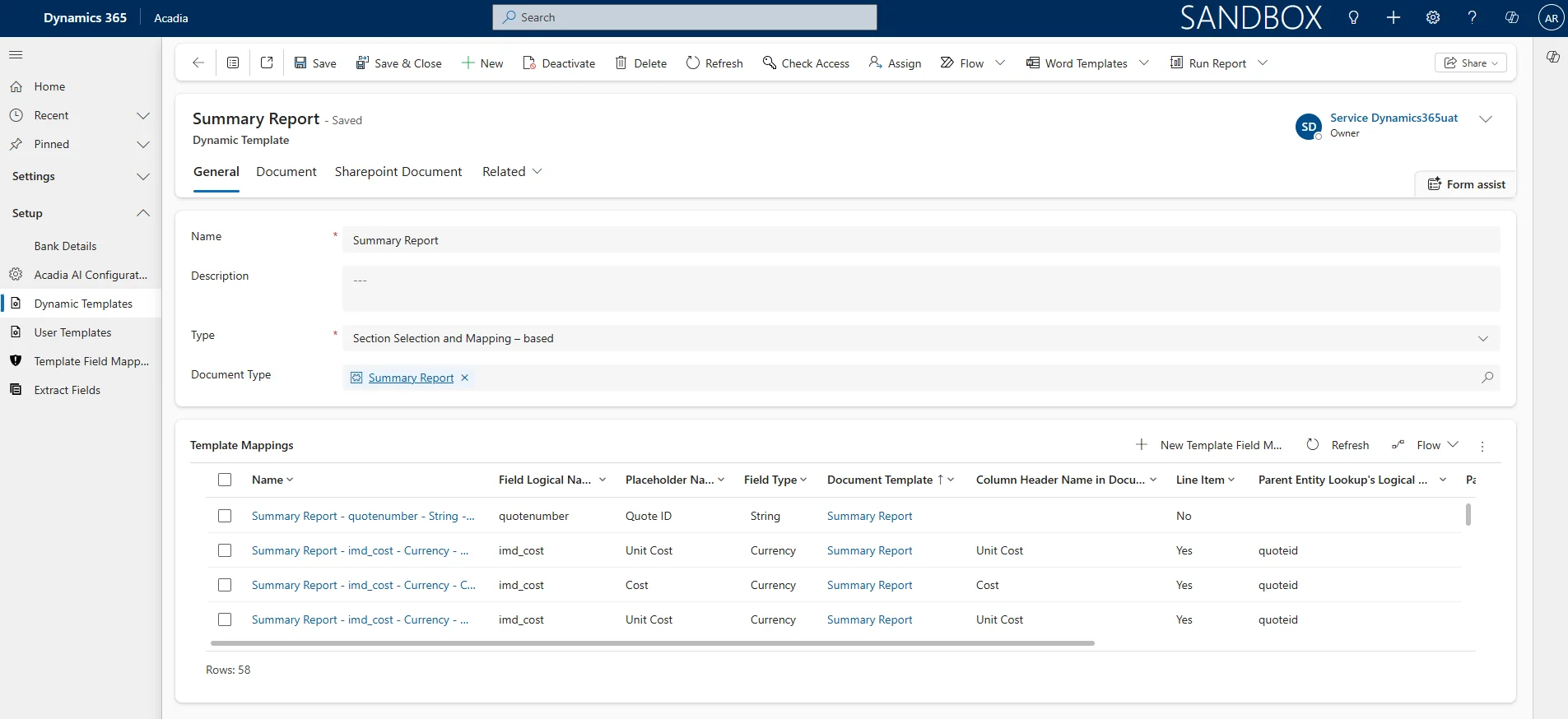The image size is (1568, 719).
Task: Expand the Type dropdown field
Action: point(1482,338)
